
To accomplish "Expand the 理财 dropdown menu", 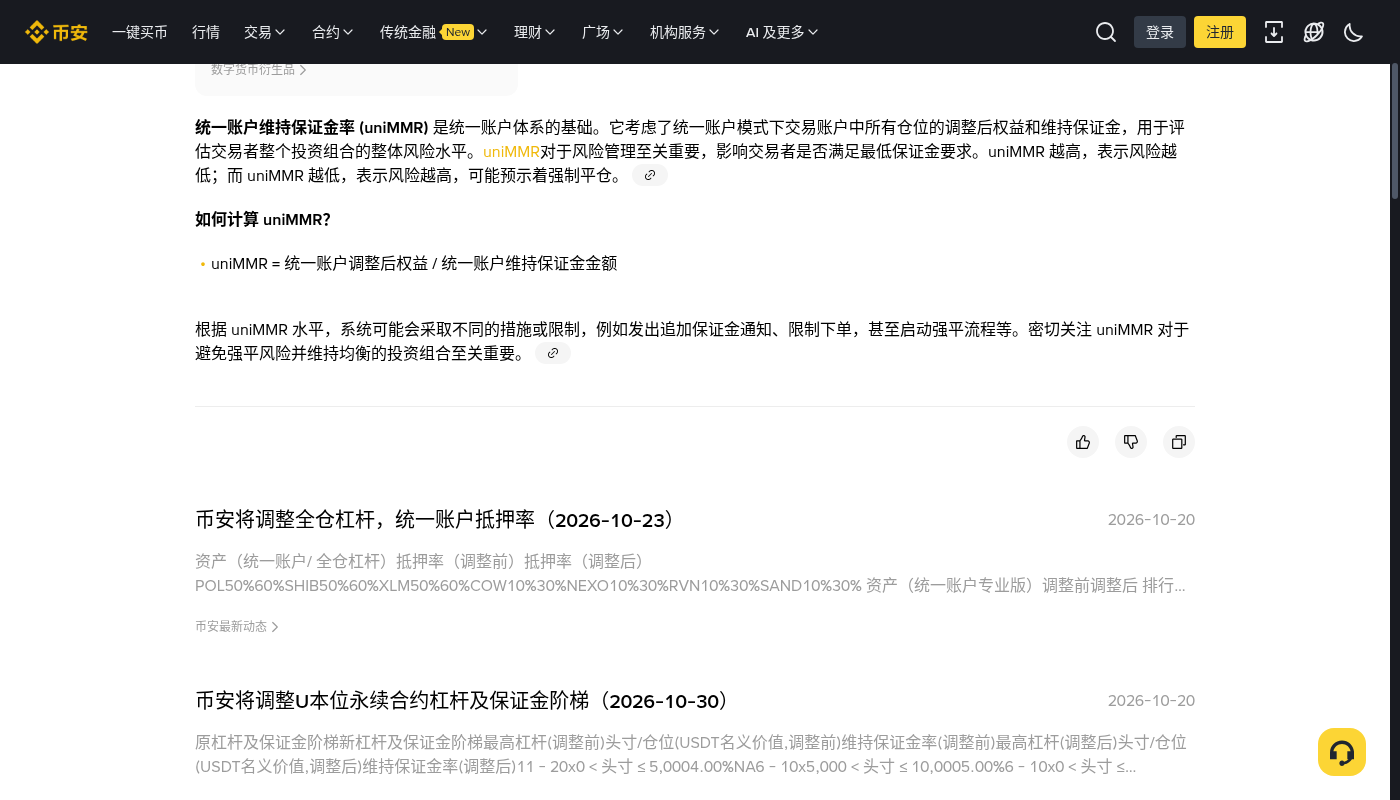I will [x=535, y=32].
